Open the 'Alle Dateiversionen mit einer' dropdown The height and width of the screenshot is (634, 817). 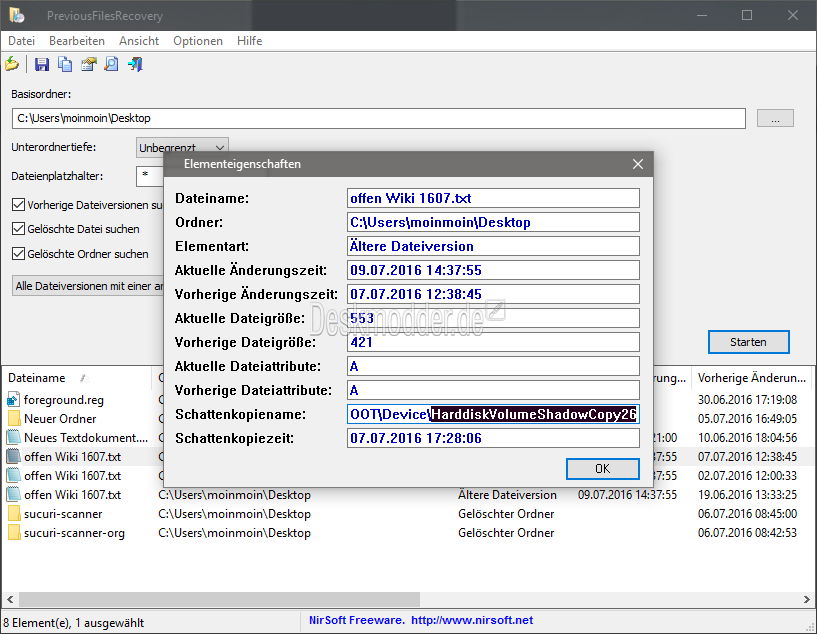point(88,286)
